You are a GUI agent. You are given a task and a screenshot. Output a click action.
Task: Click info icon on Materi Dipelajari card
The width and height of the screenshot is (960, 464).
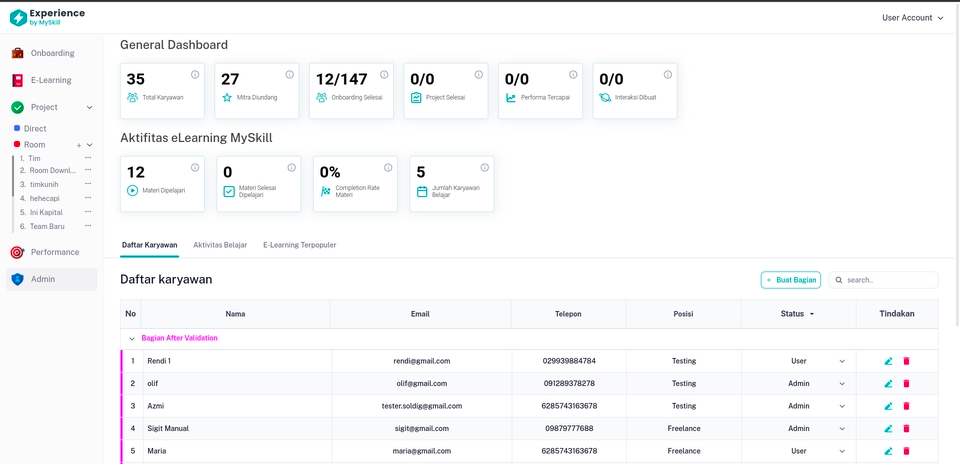point(195,168)
